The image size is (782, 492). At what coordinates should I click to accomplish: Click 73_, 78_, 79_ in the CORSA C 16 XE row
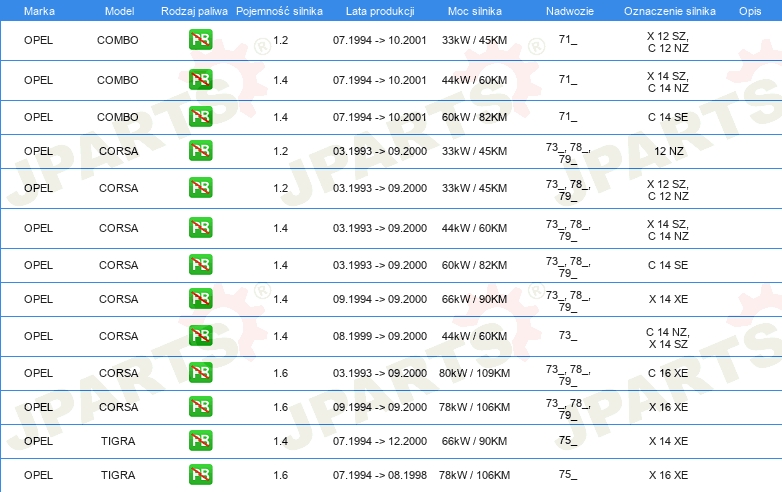[x=568, y=375]
